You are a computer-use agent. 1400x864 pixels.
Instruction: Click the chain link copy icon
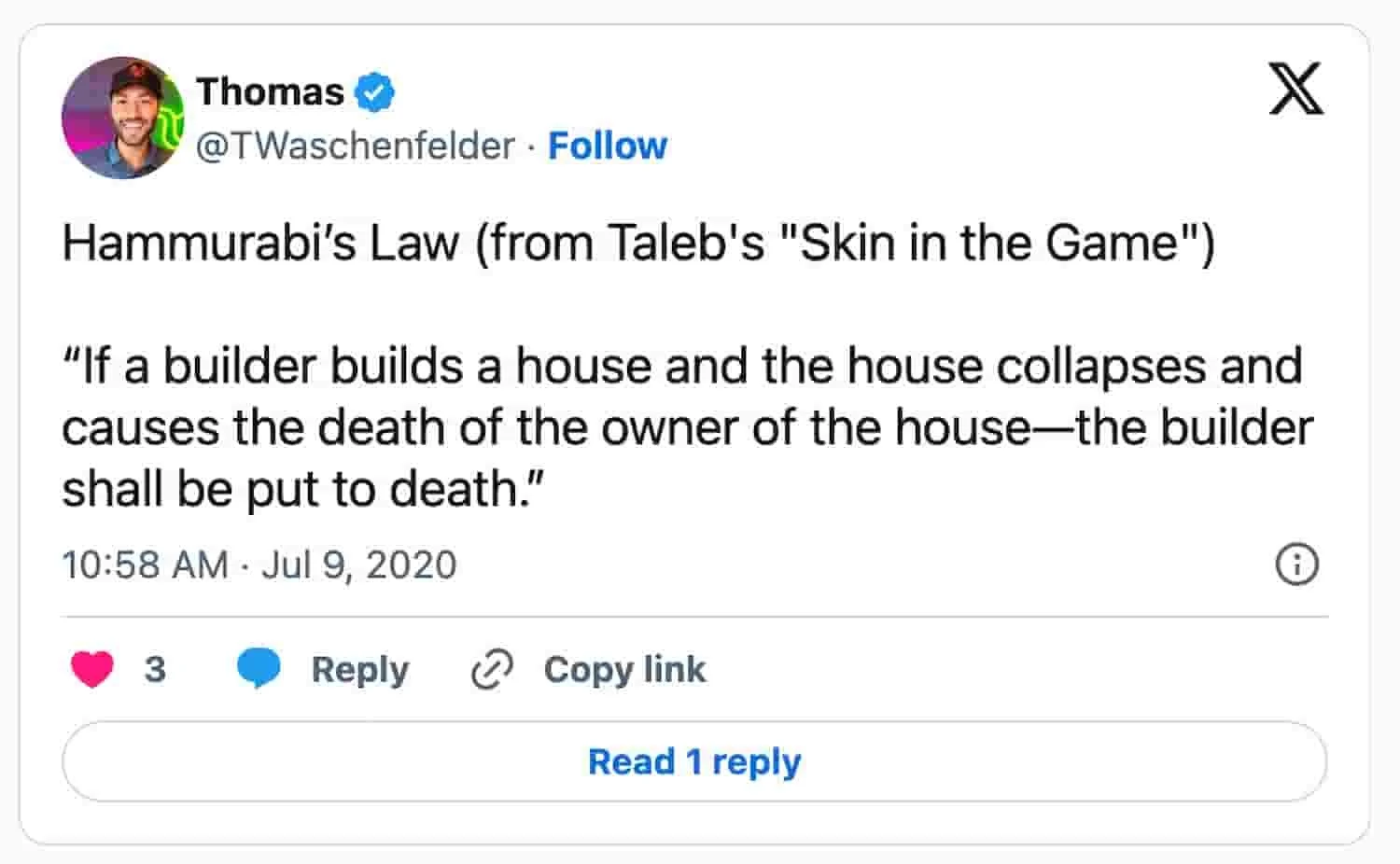[x=493, y=669]
